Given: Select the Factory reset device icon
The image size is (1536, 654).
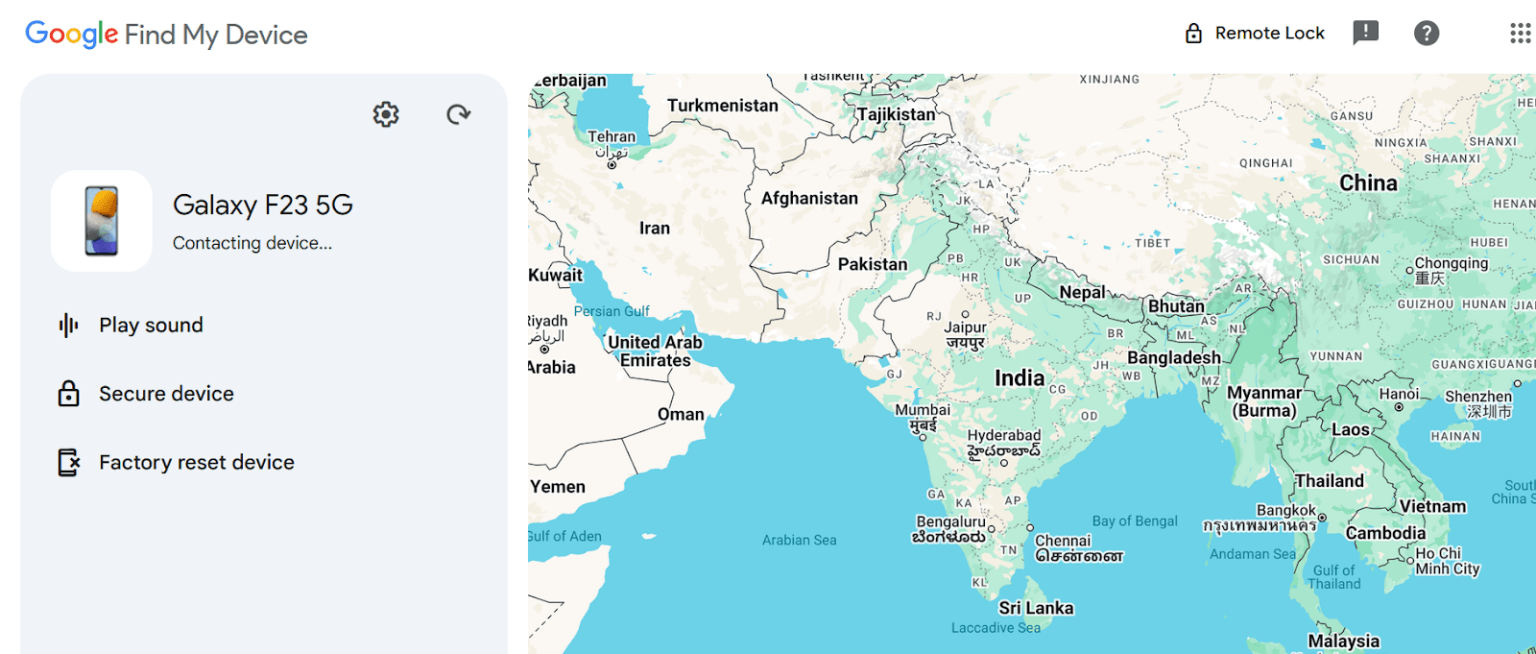Looking at the screenshot, I should [x=68, y=461].
